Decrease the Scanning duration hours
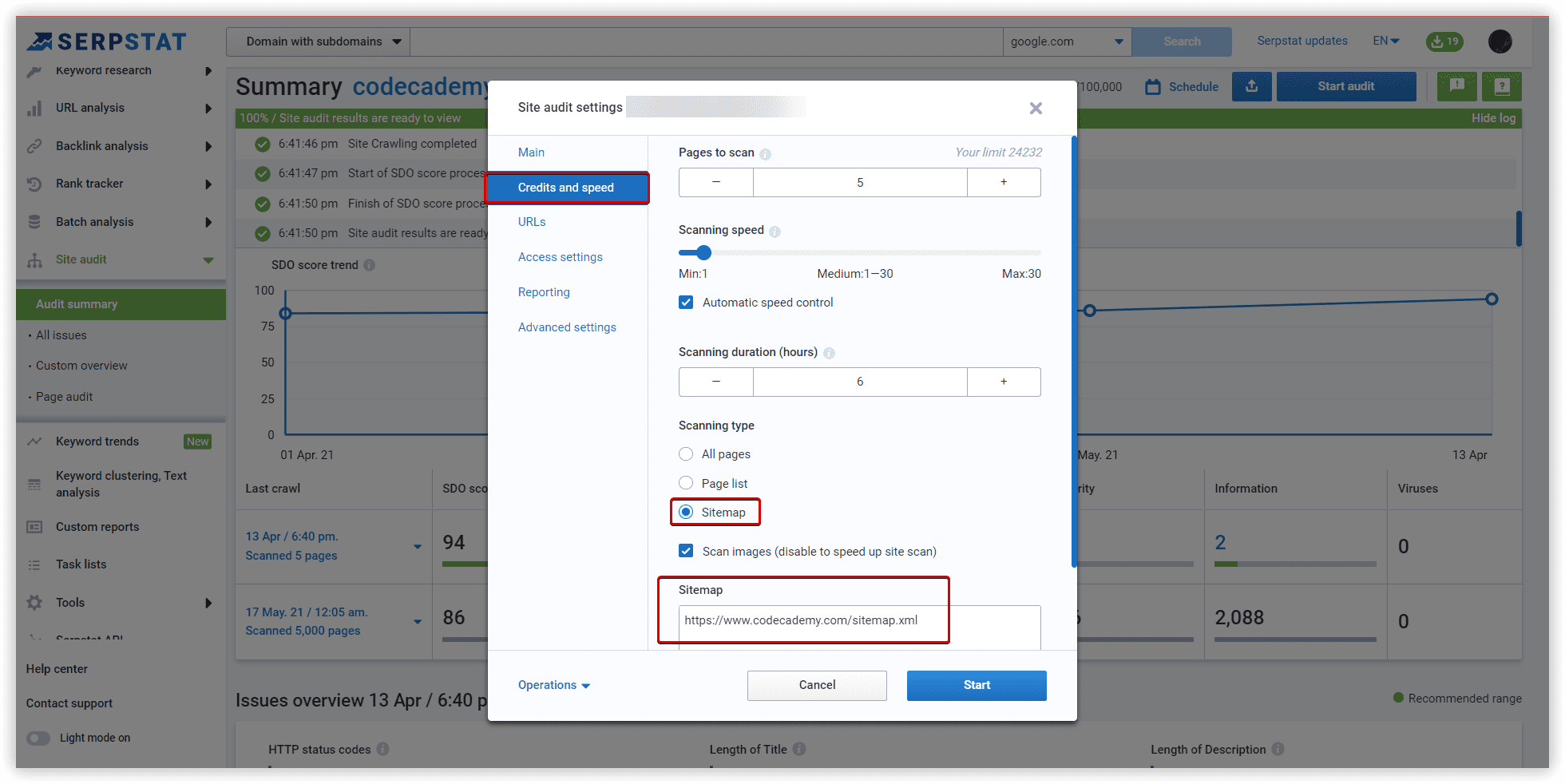Image resolution: width=1565 pixels, height=784 pixels. (716, 382)
